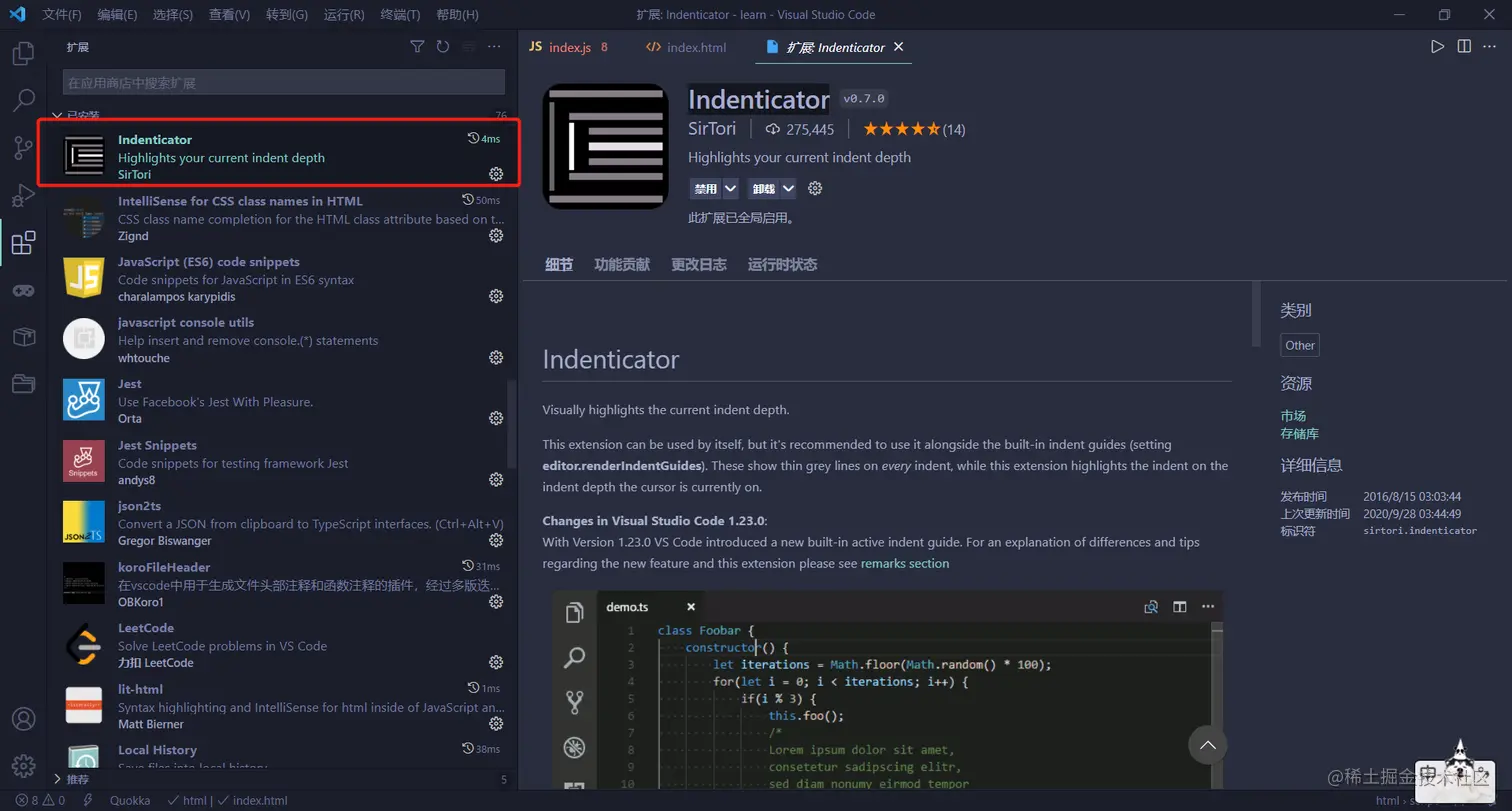
Task: Open manage gear for Jest extension row
Action: point(496,418)
